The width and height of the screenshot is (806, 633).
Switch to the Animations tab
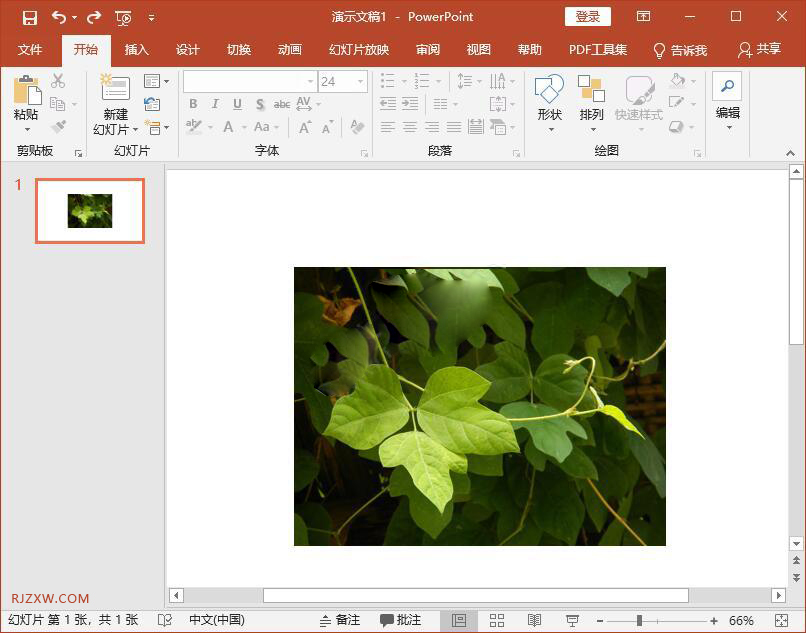pos(289,50)
